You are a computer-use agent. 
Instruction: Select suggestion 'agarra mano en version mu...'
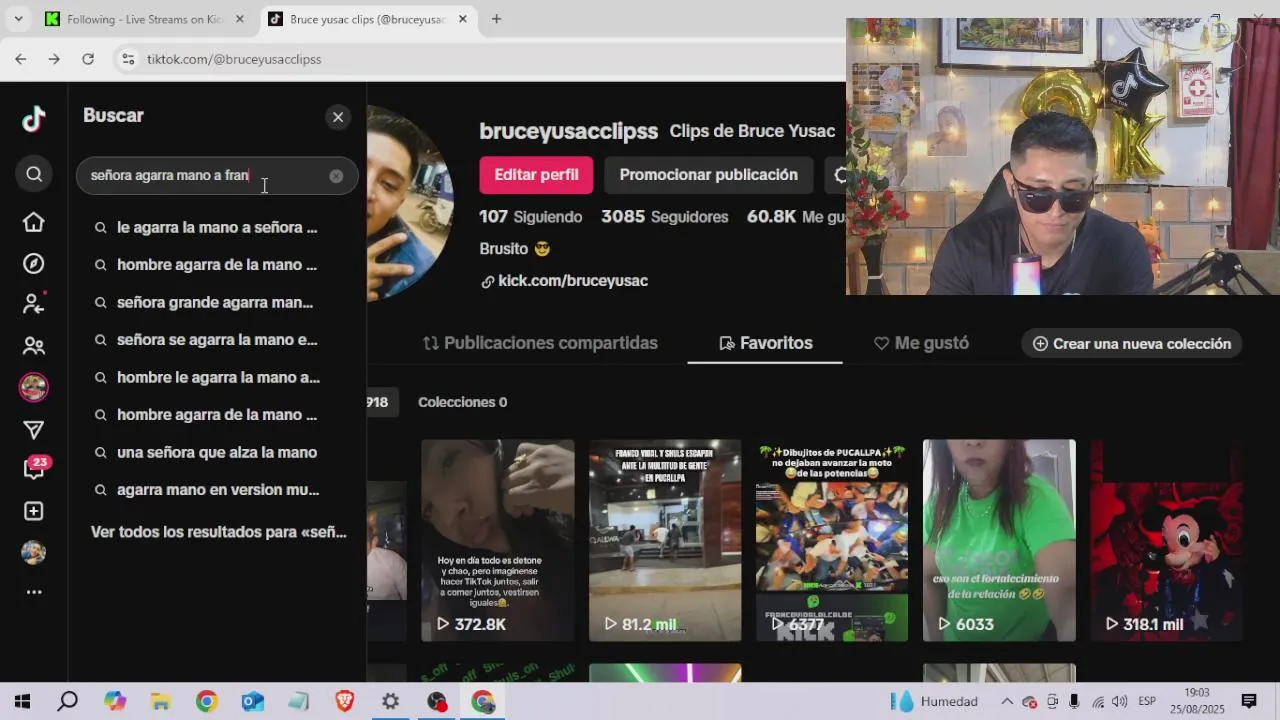click(x=217, y=490)
